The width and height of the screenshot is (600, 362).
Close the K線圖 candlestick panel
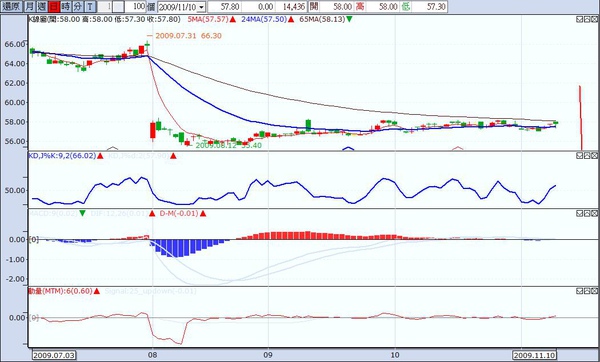point(594,19)
